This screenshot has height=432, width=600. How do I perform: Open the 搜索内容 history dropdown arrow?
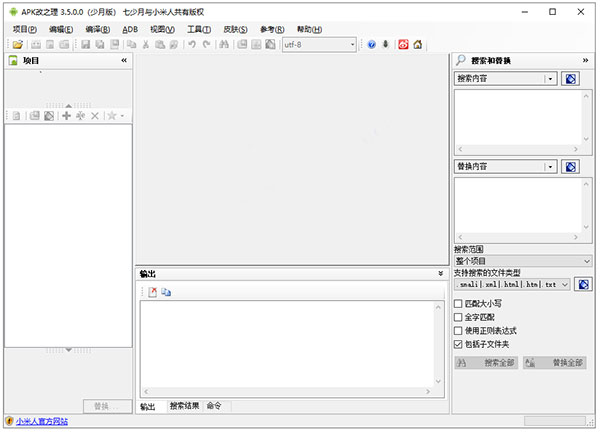(x=550, y=79)
